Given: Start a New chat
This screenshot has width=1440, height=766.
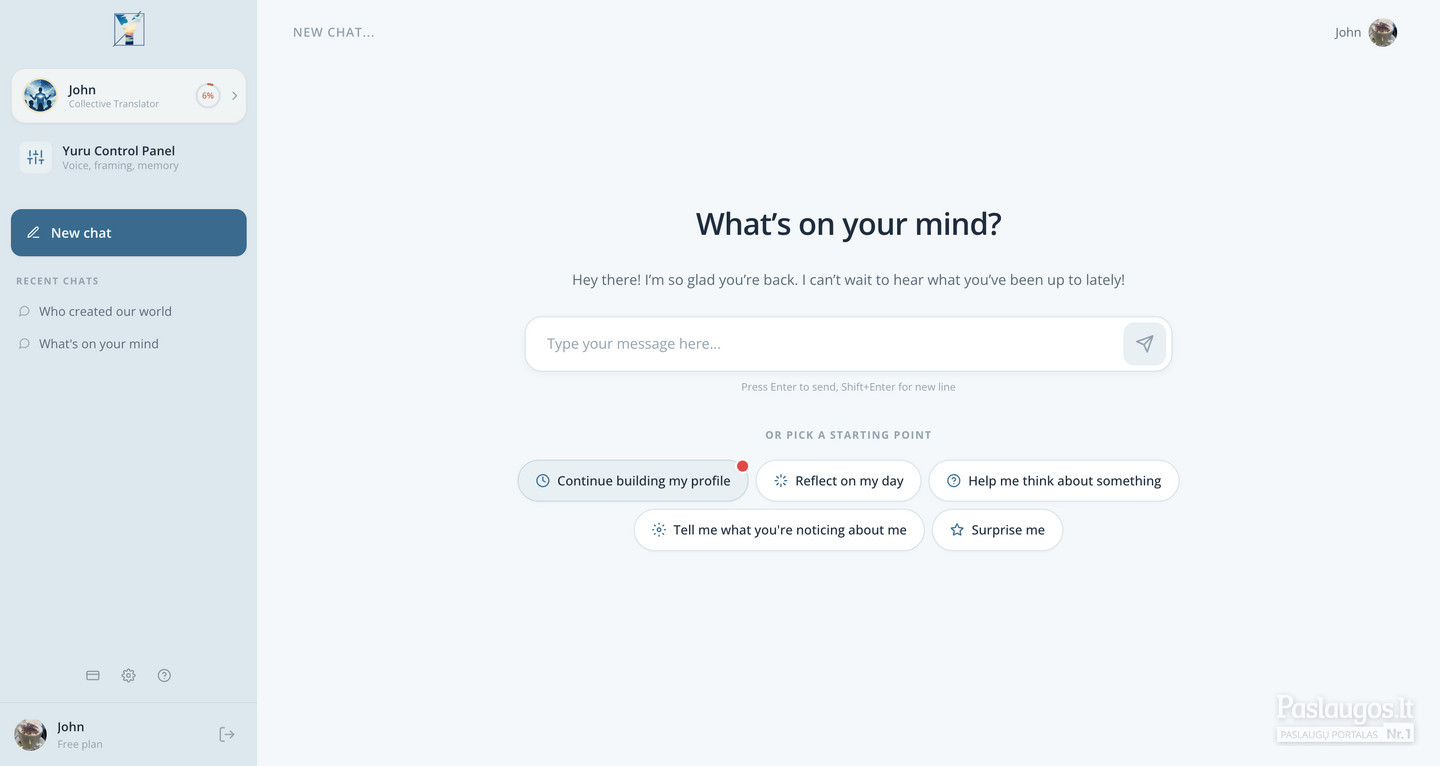Looking at the screenshot, I should coord(129,233).
